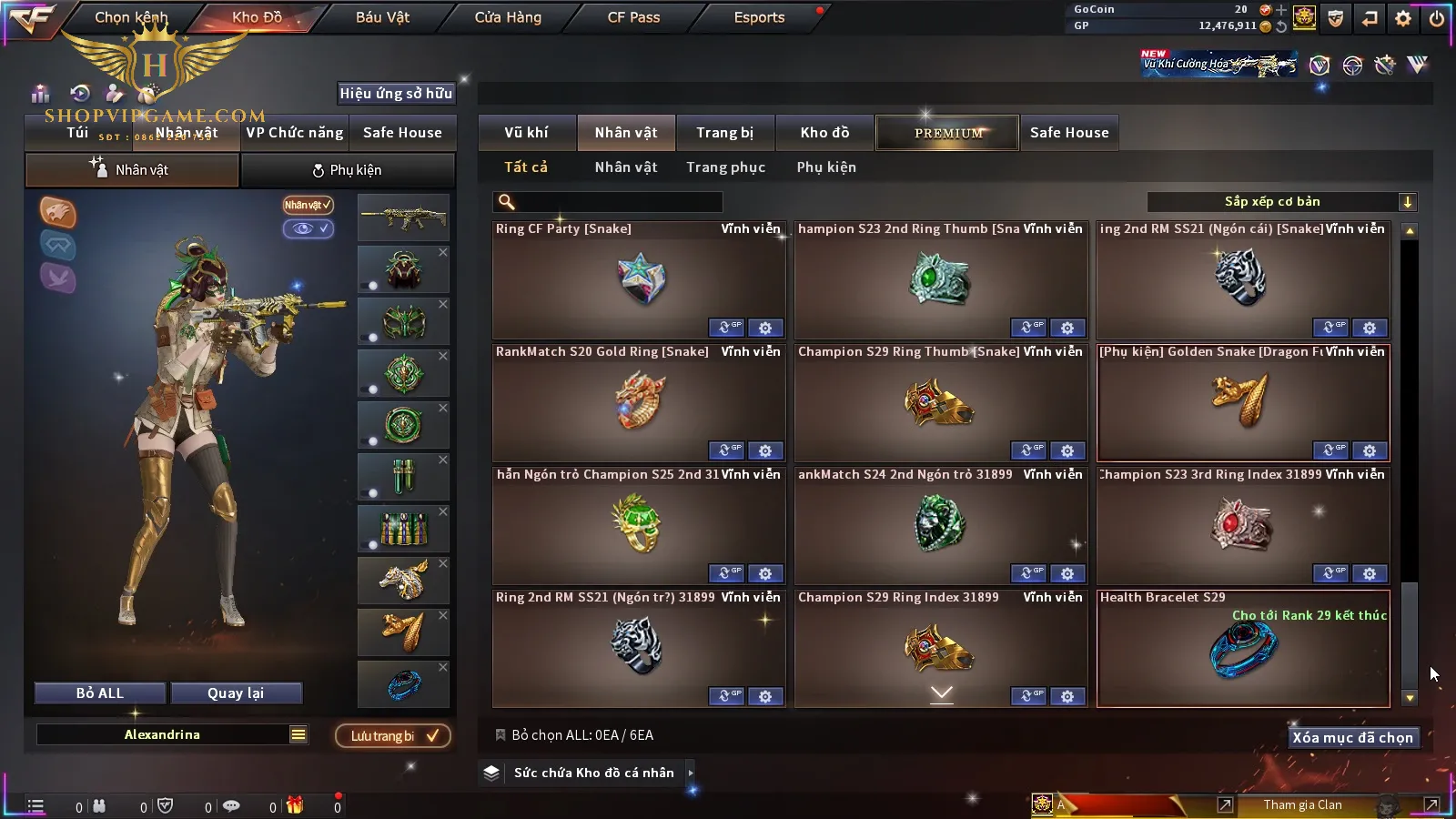Viewport: 1456px width, 819px height.
Task: Flip the switch on the helmet equipment slot
Action: pyautogui.click(x=370, y=286)
